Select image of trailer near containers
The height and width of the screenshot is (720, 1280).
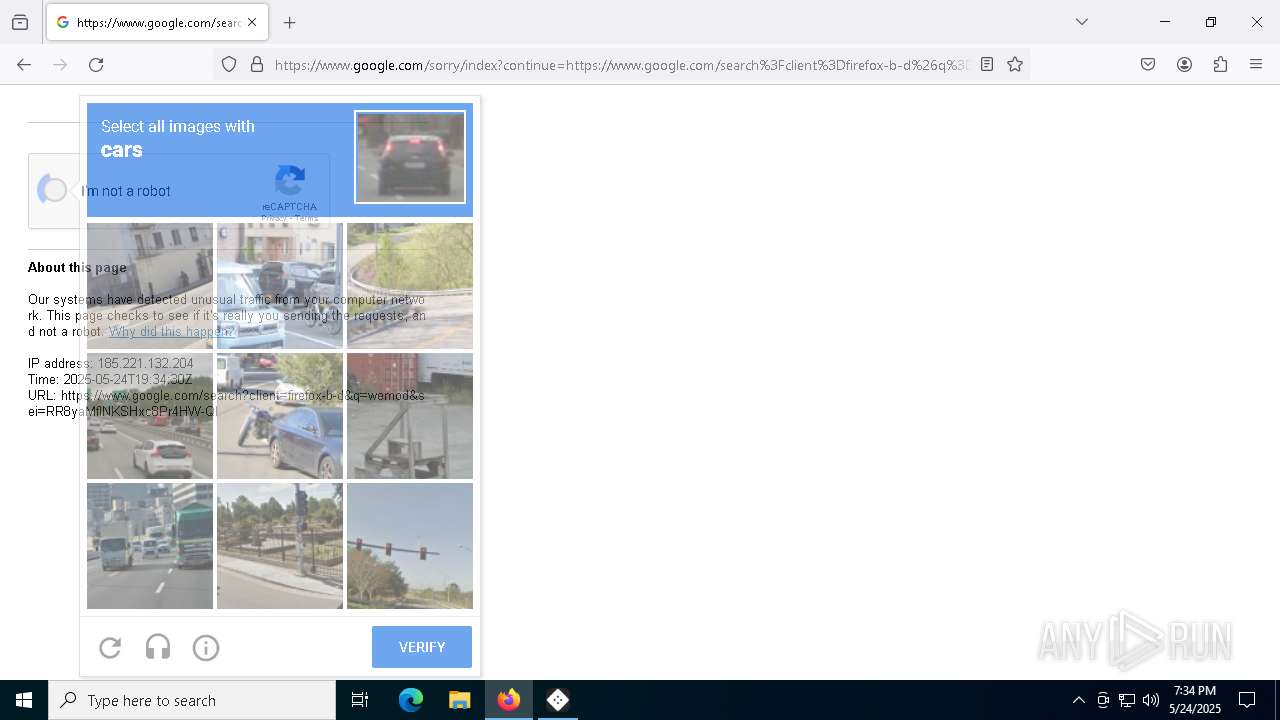coord(410,416)
